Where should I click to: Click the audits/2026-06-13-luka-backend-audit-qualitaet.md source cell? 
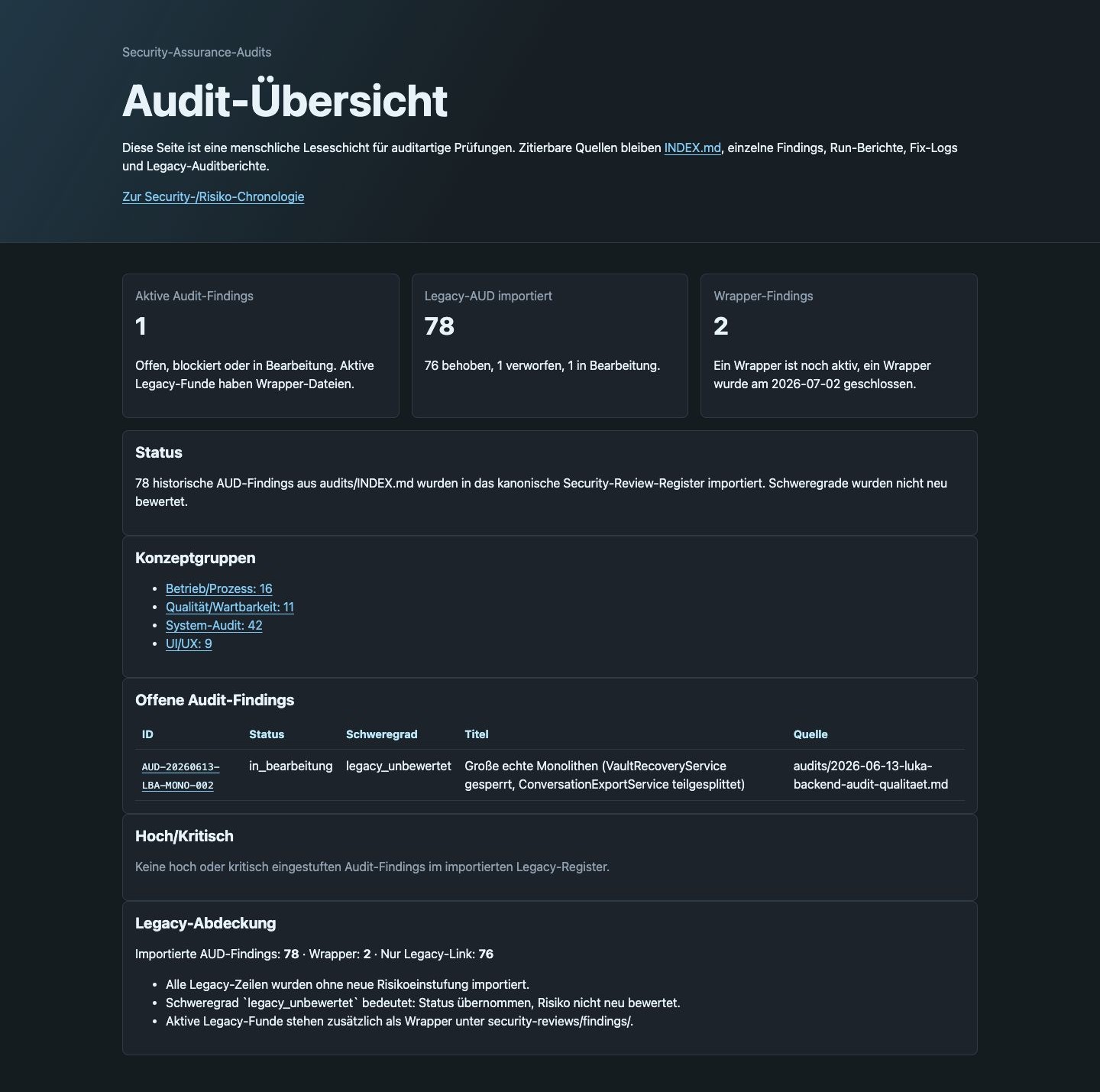[871, 775]
